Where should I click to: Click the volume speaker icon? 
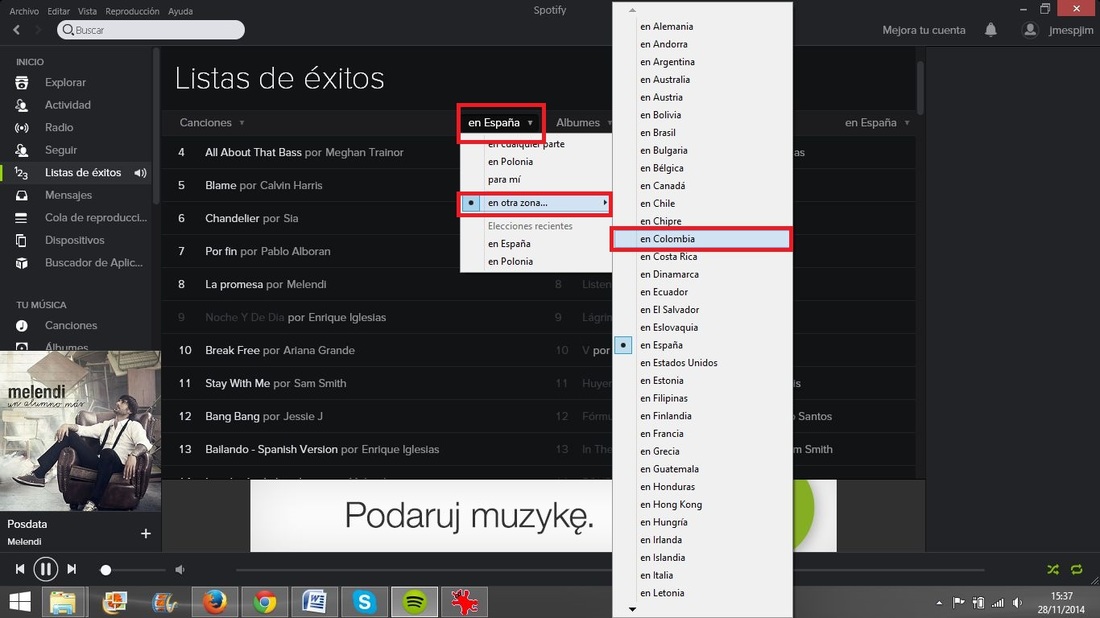coord(180,570)
